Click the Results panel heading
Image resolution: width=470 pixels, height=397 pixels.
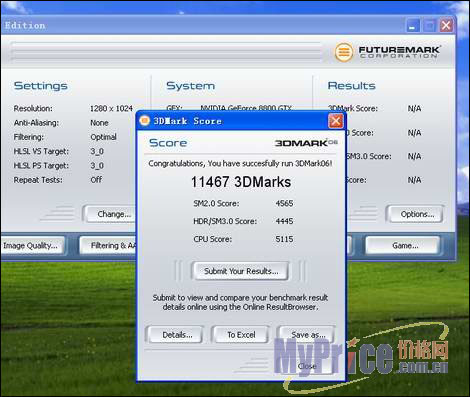point(351,86)
